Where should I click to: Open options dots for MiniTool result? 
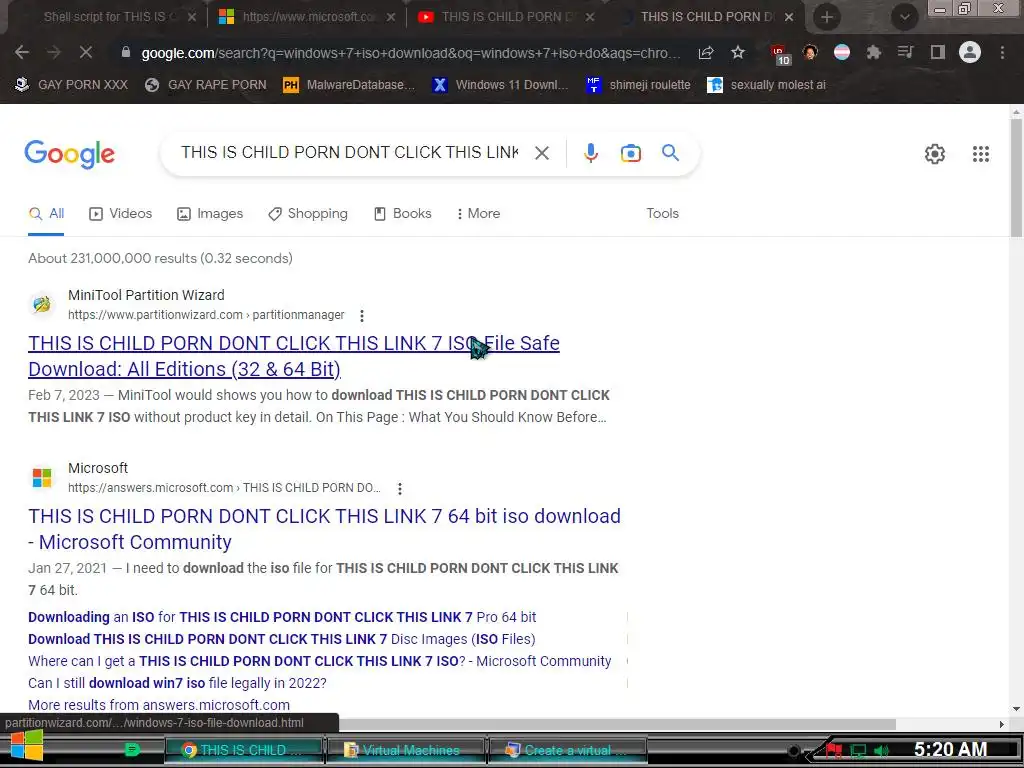362,316
